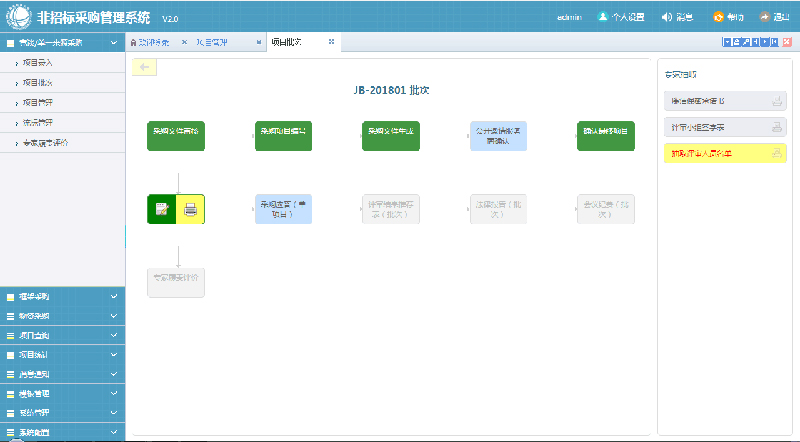Collapse the topmost expanded sidebar section header
The image size is (800, 442).
point(62,43)
